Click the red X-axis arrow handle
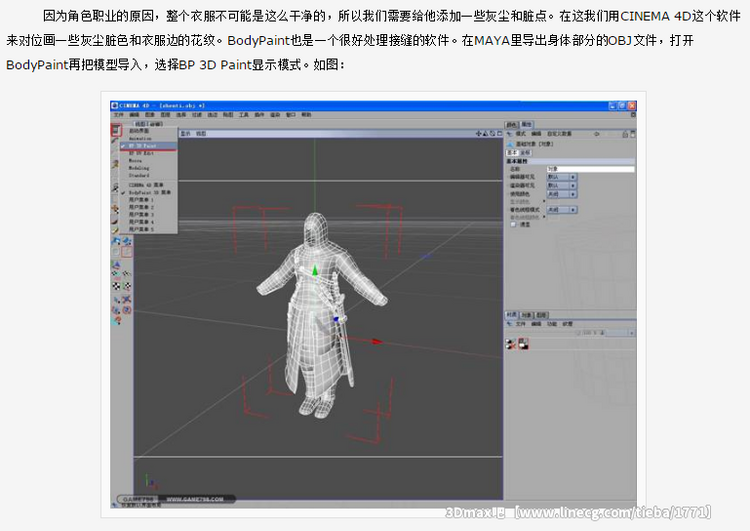The height and width of the screenshot is (531, 750). [377, 341]
